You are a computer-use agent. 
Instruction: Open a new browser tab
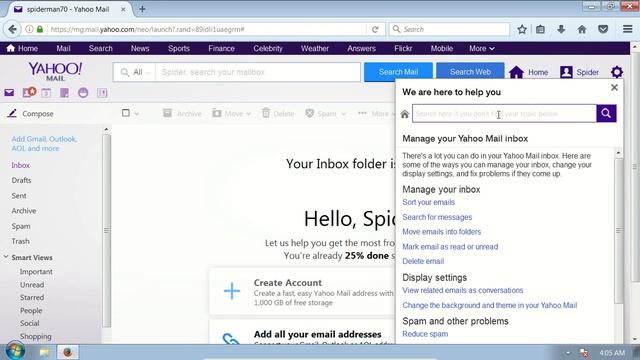pos(142,9)
